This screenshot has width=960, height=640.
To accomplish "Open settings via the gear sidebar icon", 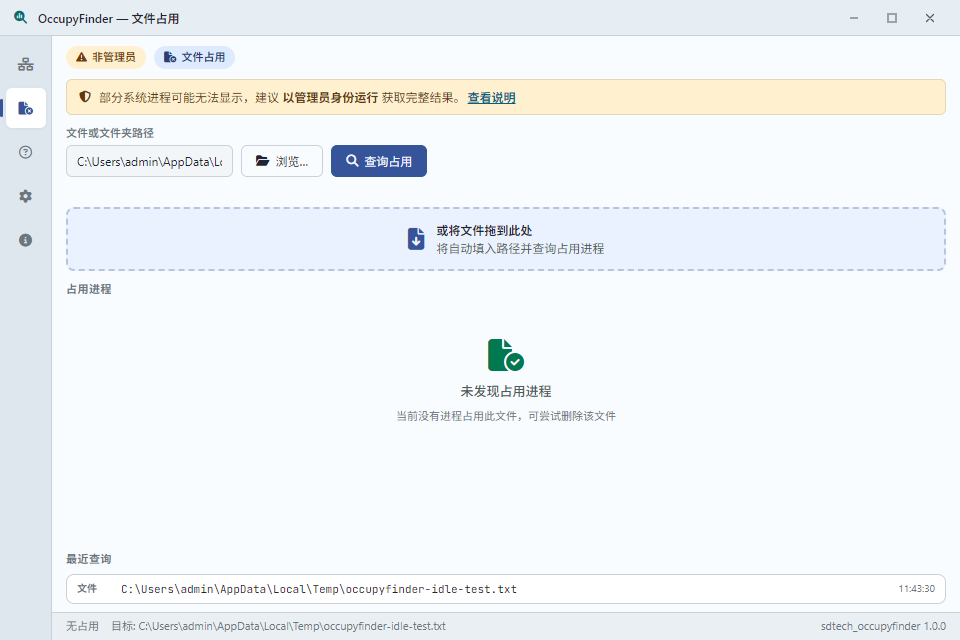I will coord(25,196).
